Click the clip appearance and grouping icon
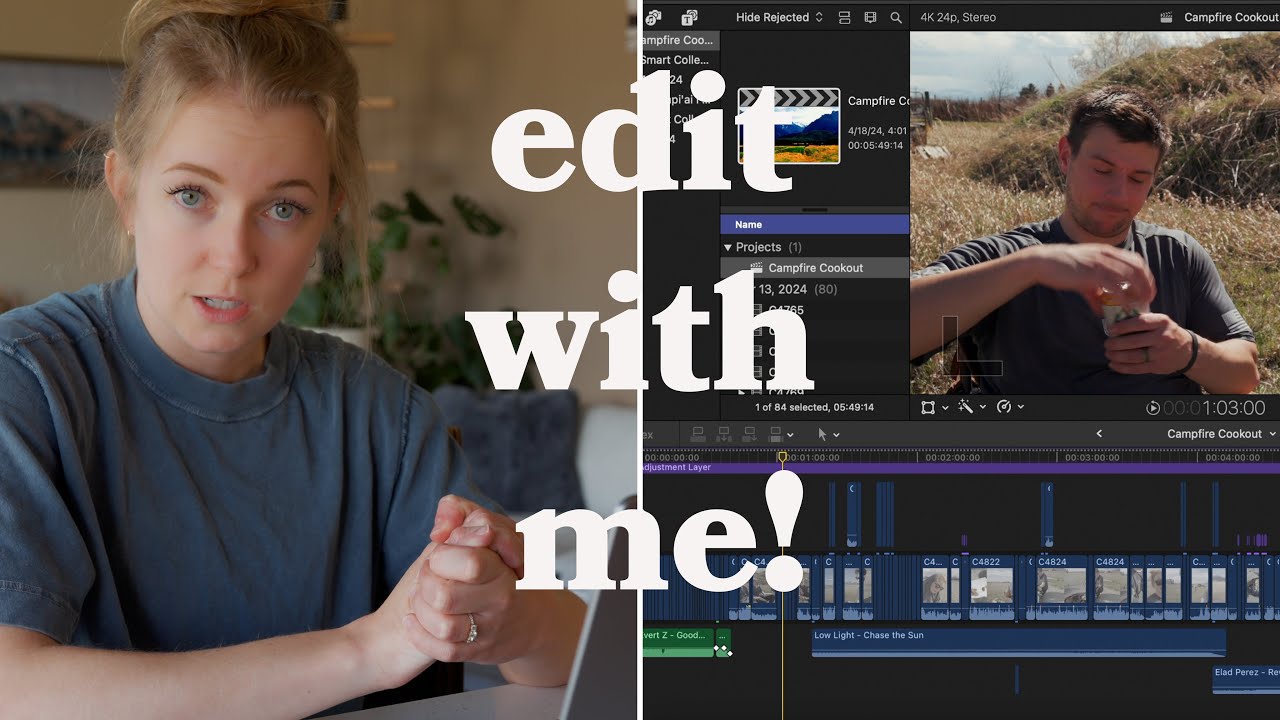 click(x=845, y=17)
